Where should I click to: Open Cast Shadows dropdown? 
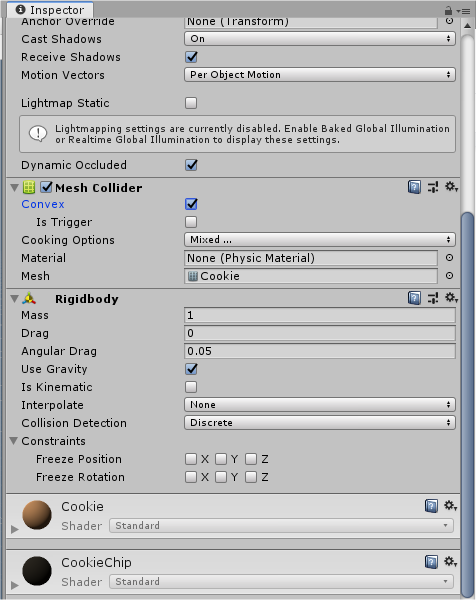tap(320, 39)
